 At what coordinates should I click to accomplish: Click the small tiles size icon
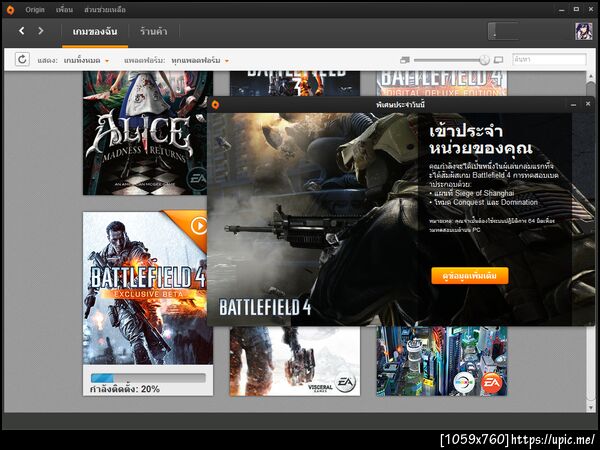click(x=404, y=60)
